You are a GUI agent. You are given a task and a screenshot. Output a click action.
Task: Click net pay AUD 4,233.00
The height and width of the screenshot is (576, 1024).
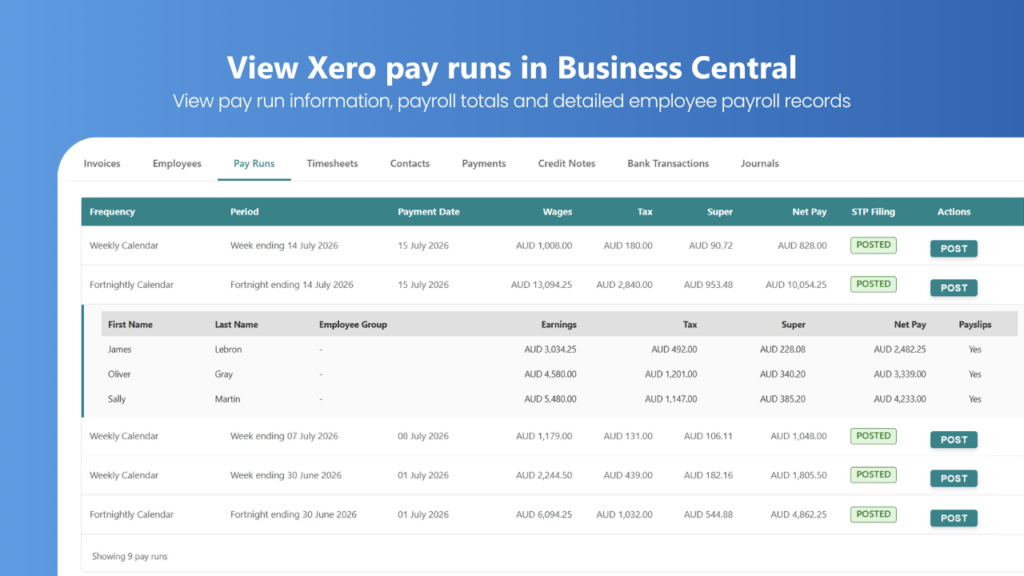pyautogui.click(x=899, y=399)
